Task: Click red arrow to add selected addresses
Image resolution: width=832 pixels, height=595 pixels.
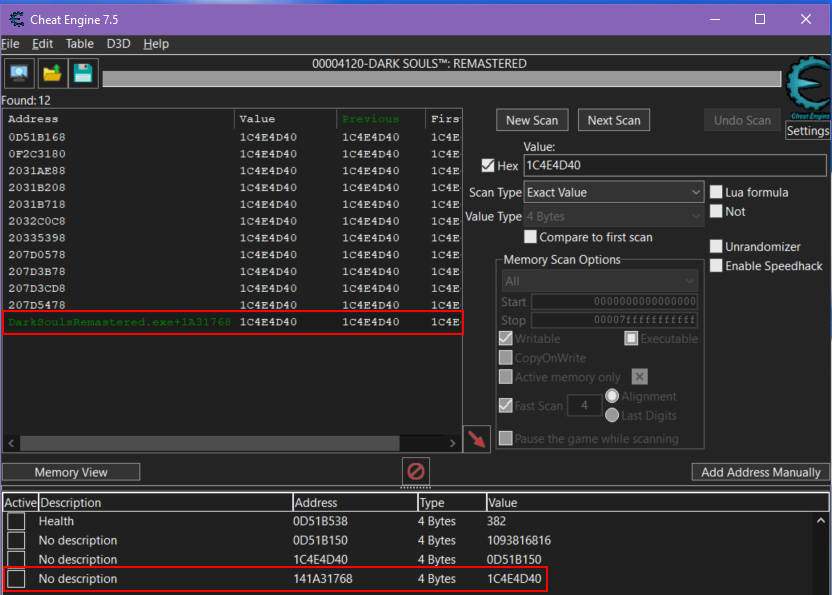Action: pyautogui.click(x=476, y=439)
